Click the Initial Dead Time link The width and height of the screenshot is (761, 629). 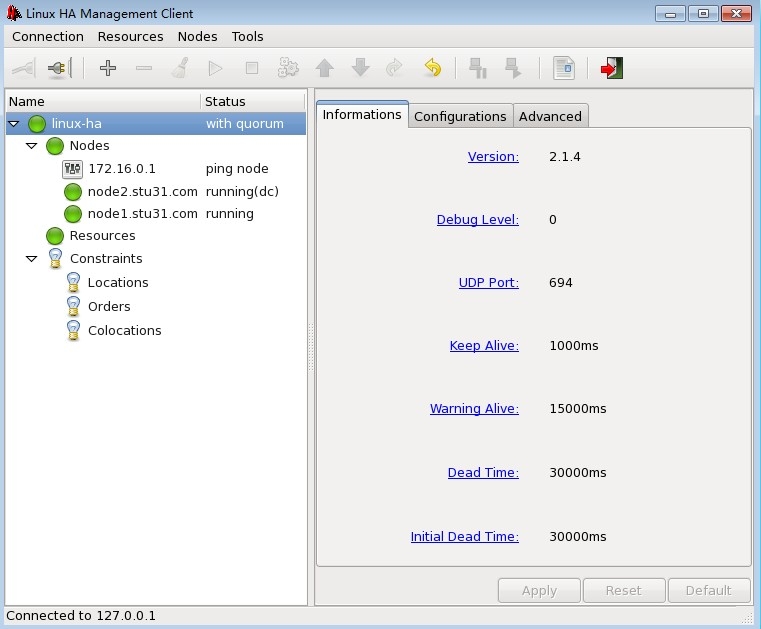click(x=464, y=537)
